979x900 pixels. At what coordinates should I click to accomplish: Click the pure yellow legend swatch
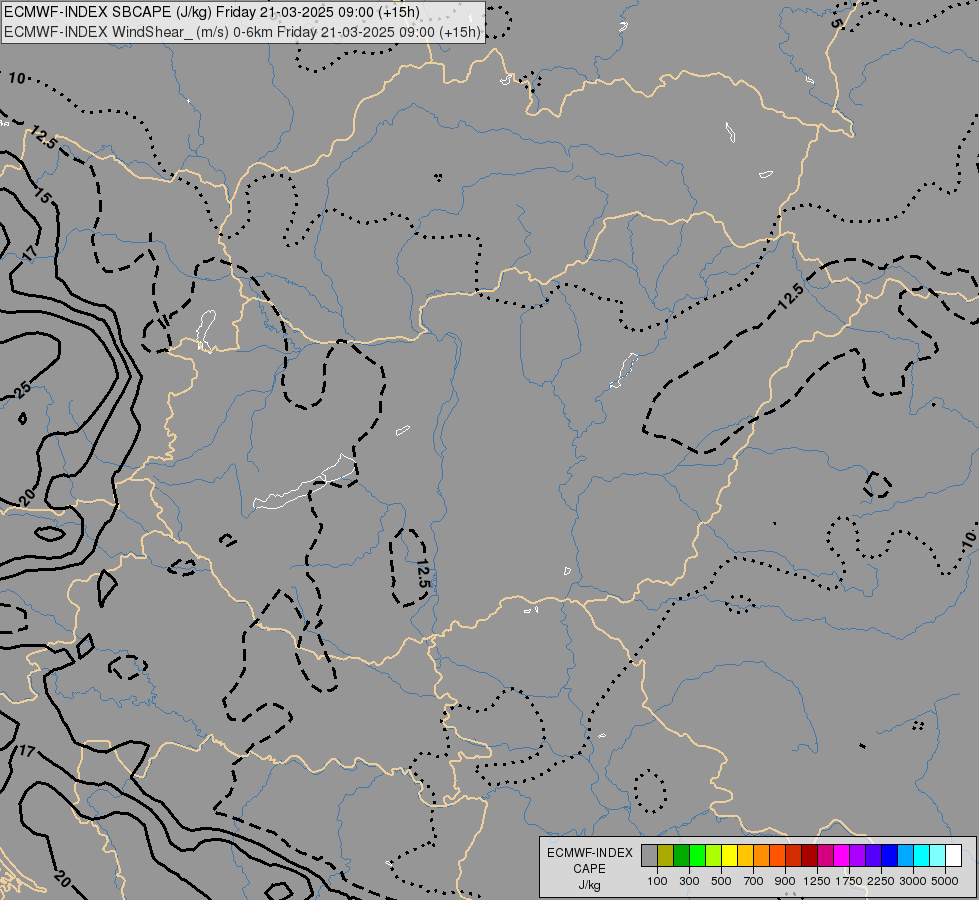pyautogui.click(x=729, y=856)
